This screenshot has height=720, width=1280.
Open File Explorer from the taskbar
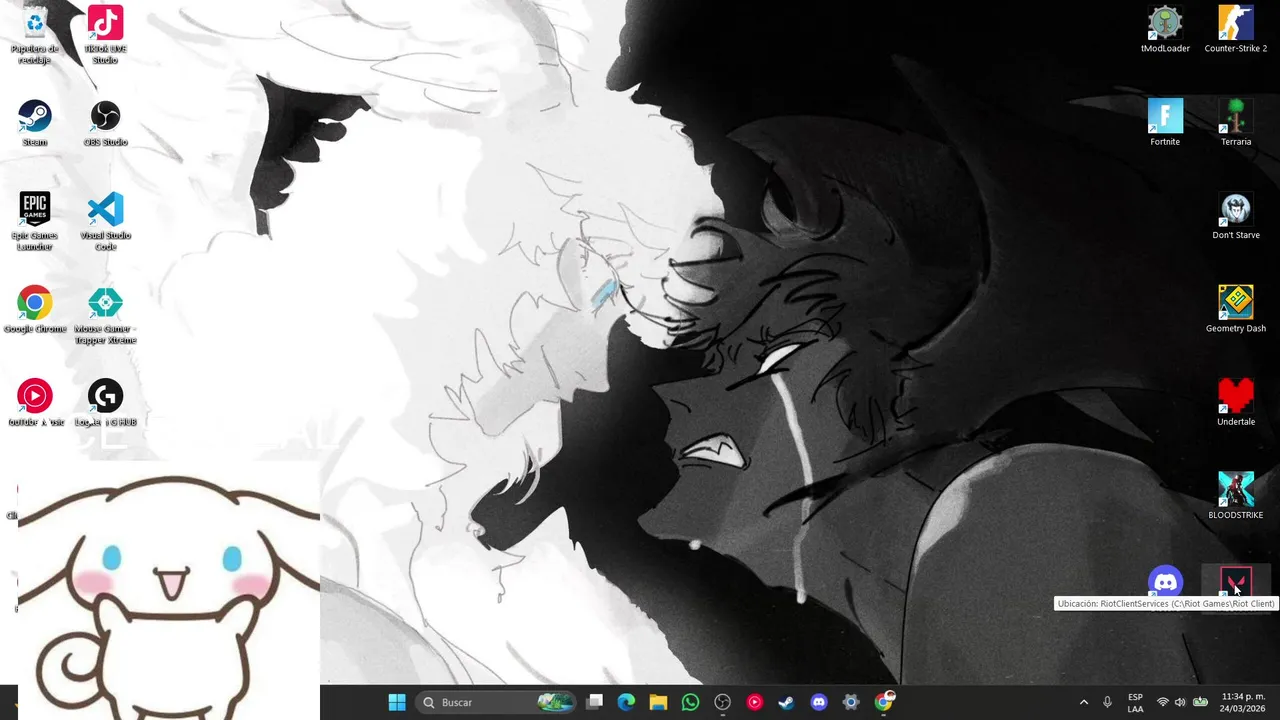658,702
